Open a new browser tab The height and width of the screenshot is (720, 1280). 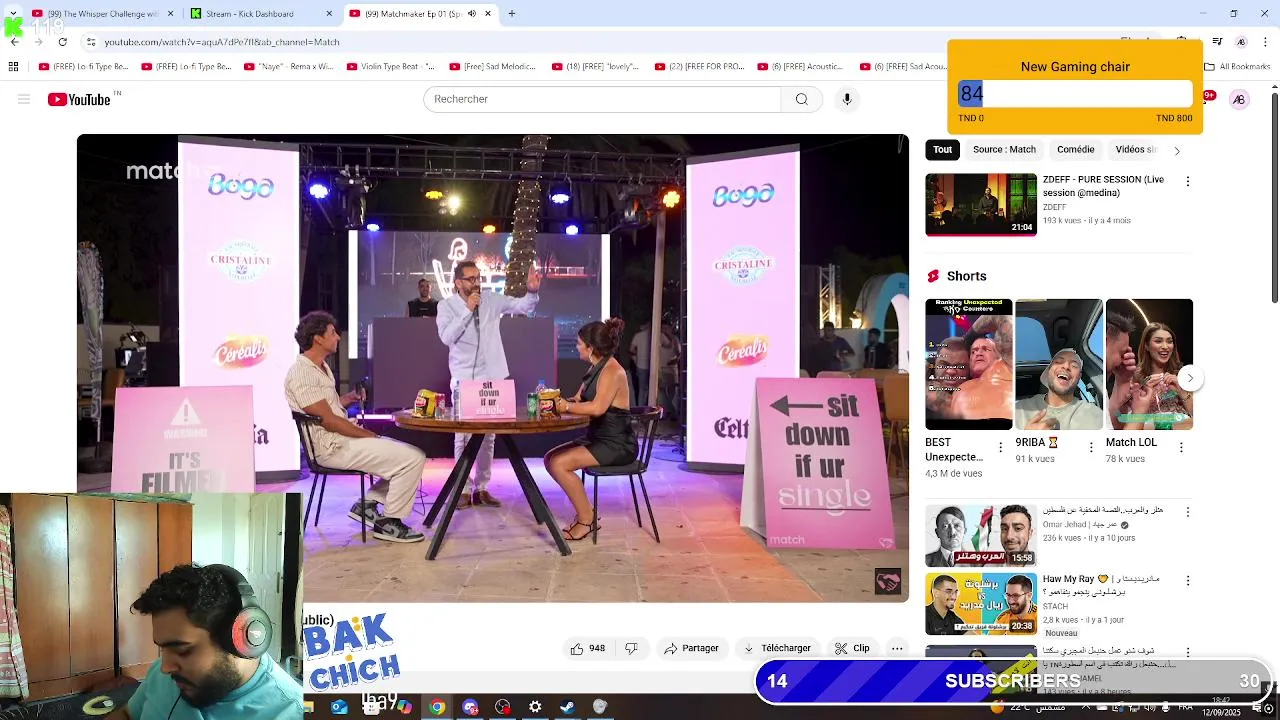pyautogui.click(x=511, y=14)
